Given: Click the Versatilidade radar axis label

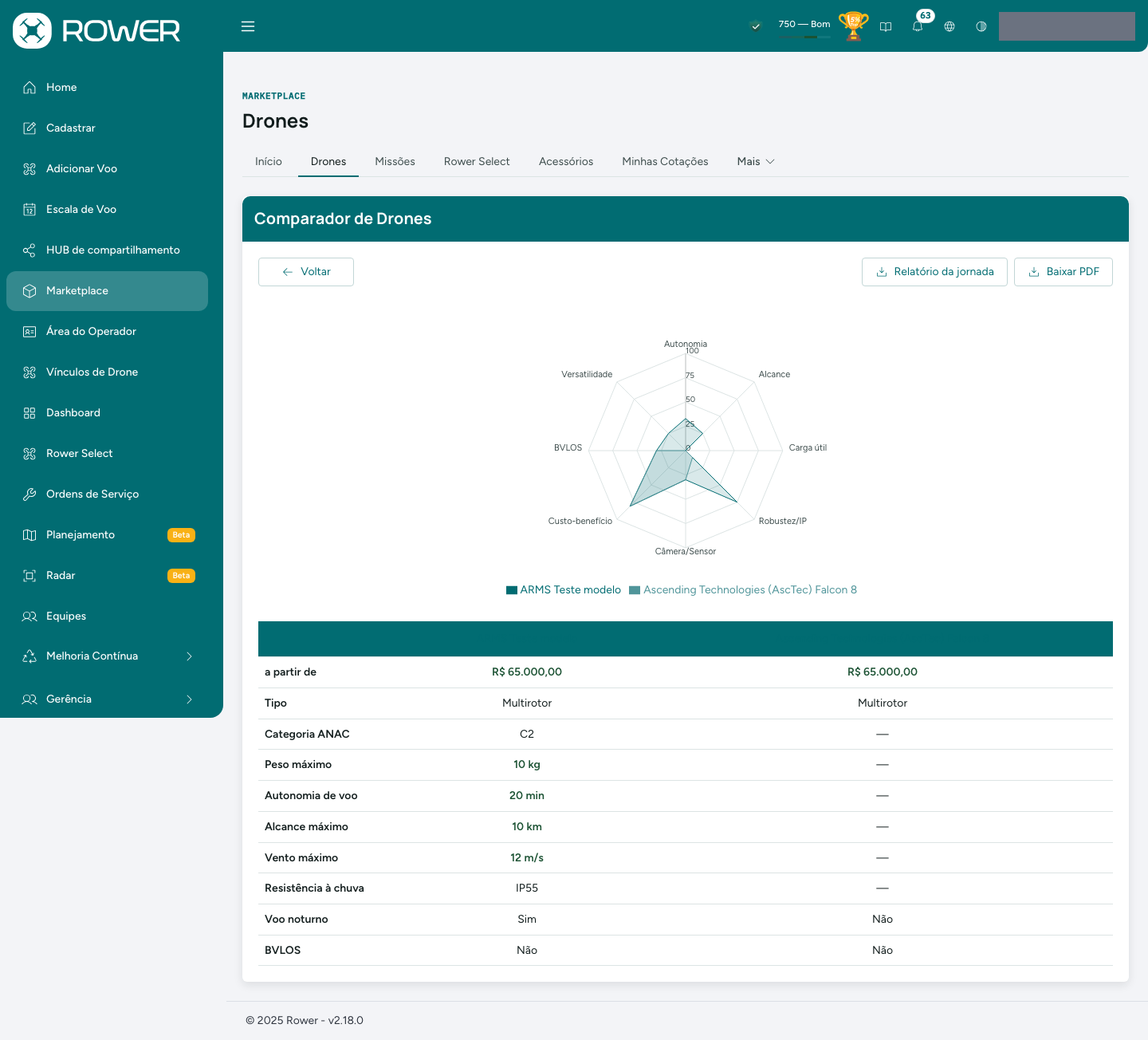Looking at the screenshot, I should [587, 375].
